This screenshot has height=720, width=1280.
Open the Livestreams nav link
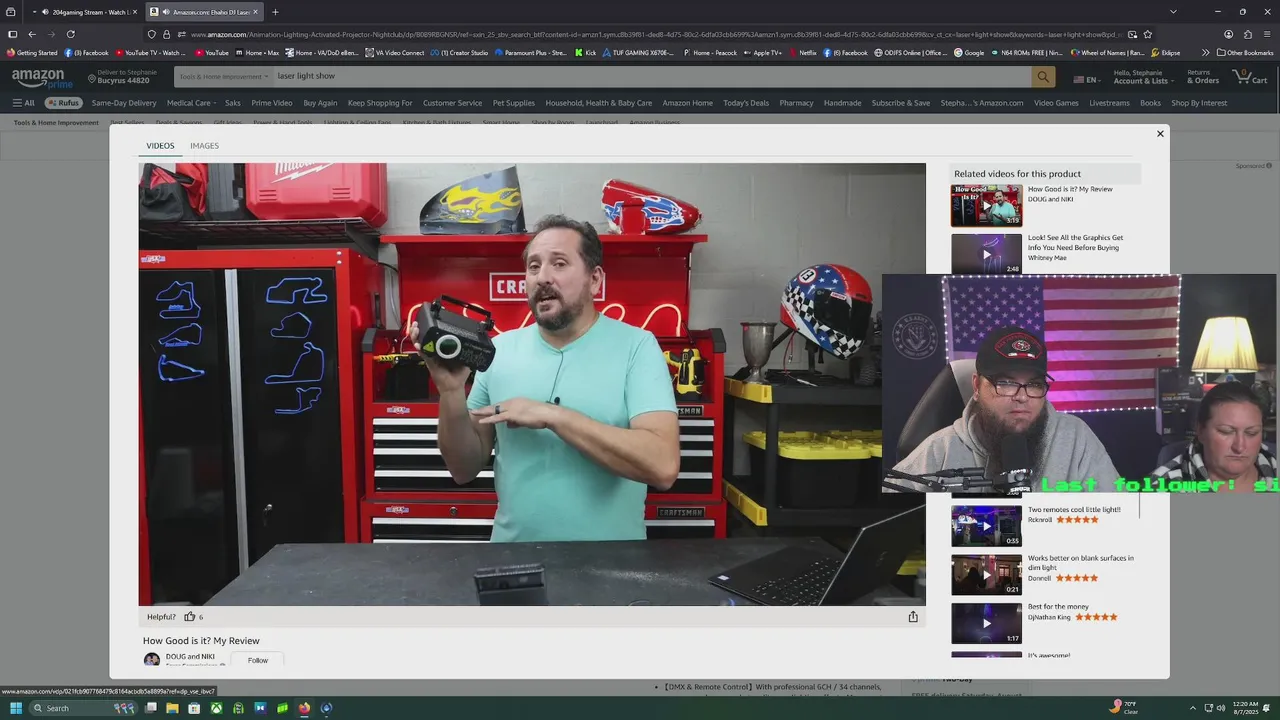pos(1109,103)
